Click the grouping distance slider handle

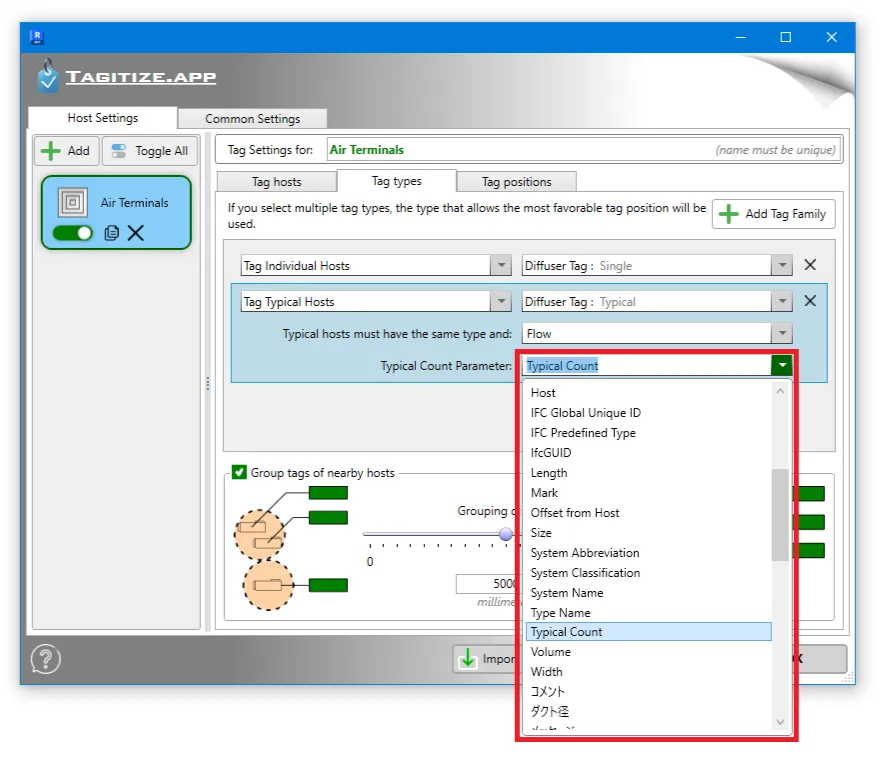506,534
